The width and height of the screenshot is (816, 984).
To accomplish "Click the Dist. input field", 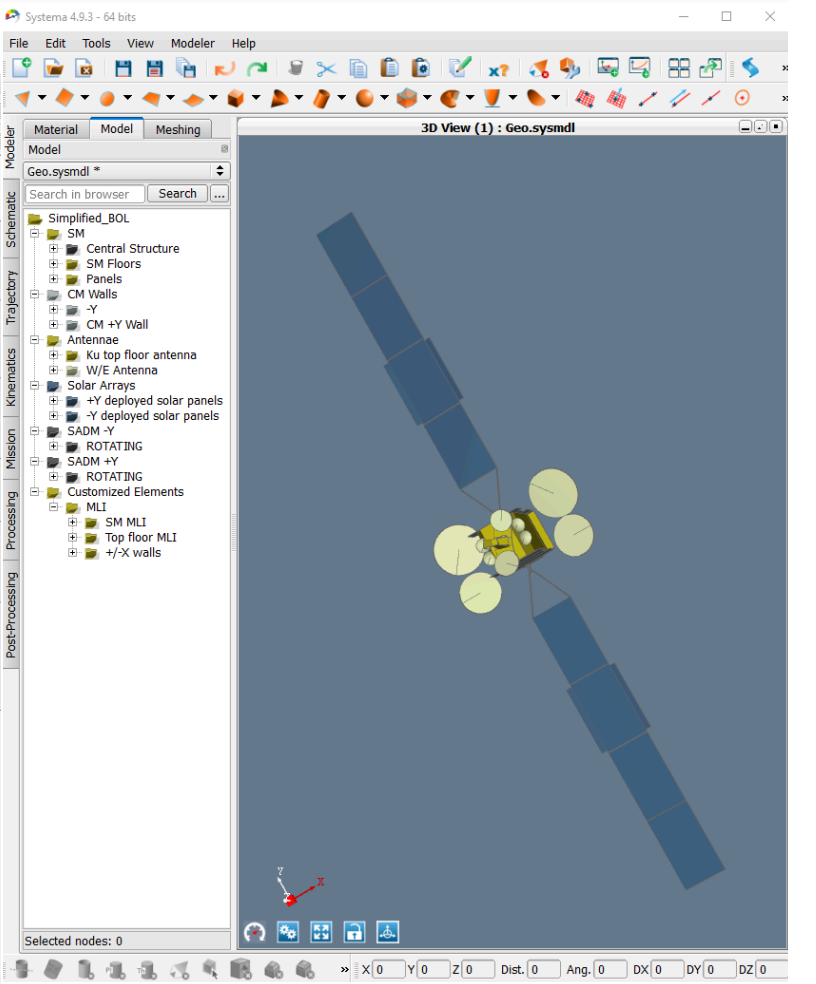I will (x=544, y=970).
